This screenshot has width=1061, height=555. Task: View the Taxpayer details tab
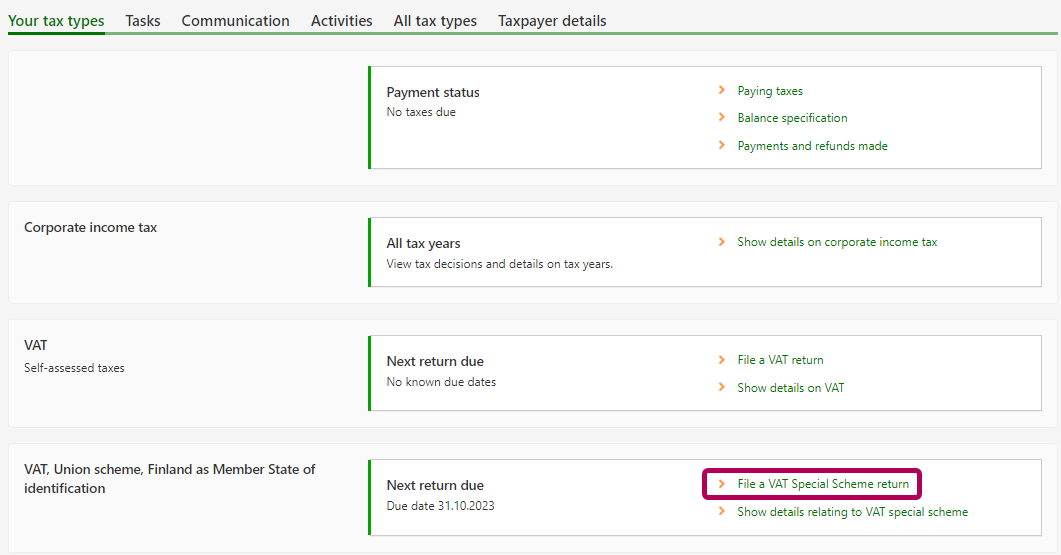pyautogui.click(x=552, y=21)
